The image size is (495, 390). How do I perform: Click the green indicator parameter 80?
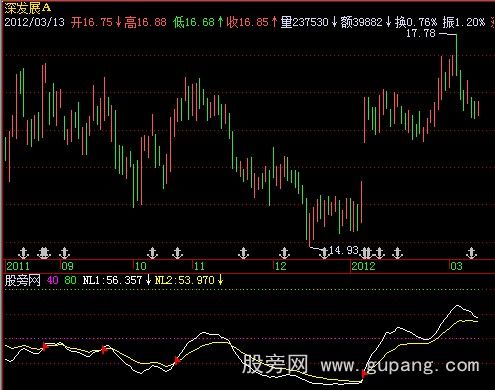click(70, 280)
